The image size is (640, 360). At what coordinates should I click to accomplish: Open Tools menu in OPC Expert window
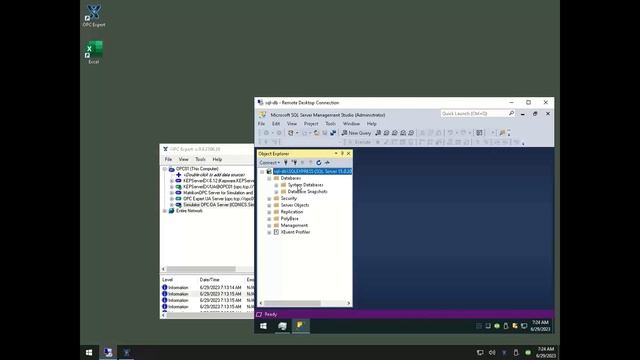[200, 159]
